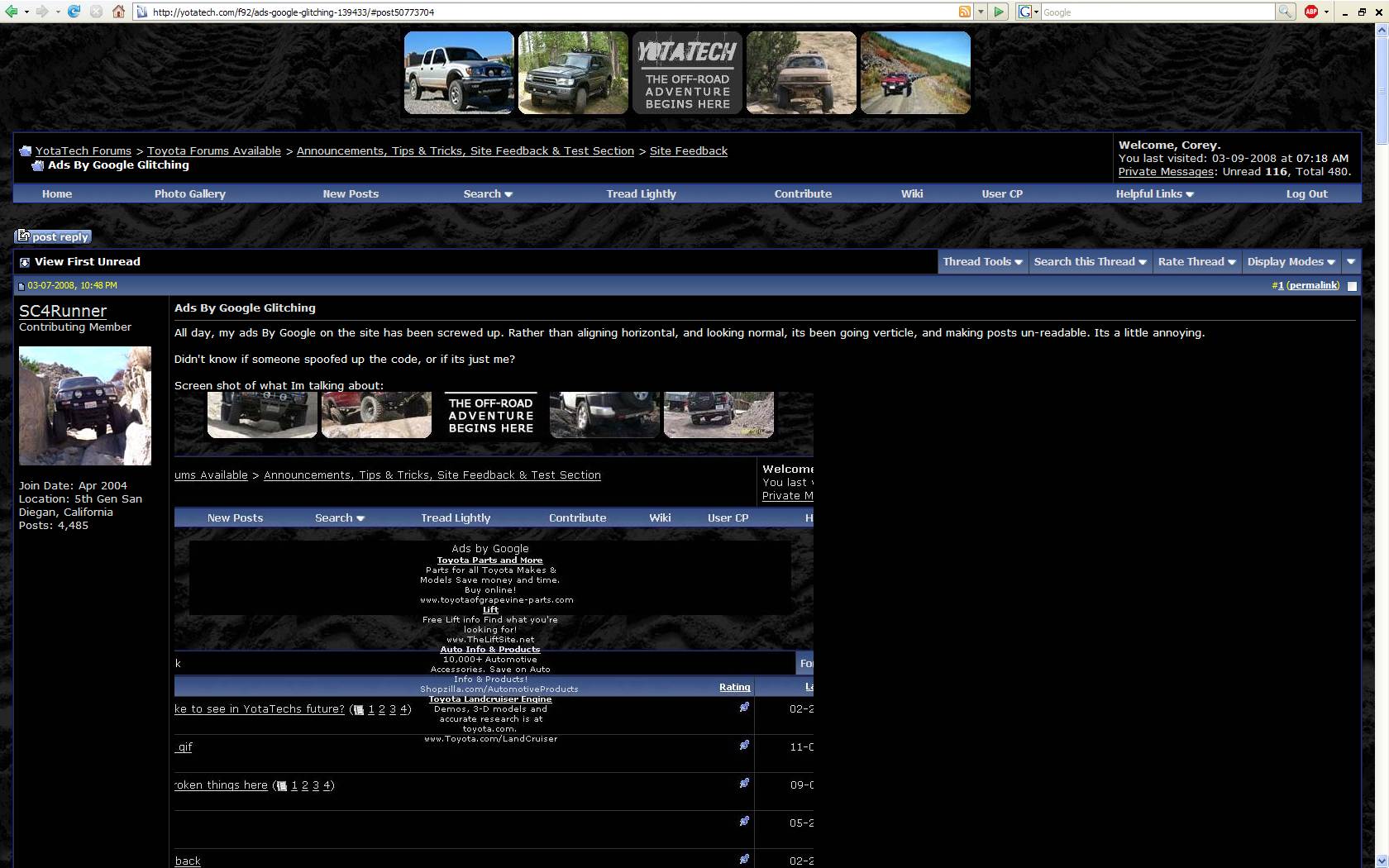The image size is (1389, 868).
Task: Open the Adblock Plus dropdown arrow
Action: tap(1326, 12)
